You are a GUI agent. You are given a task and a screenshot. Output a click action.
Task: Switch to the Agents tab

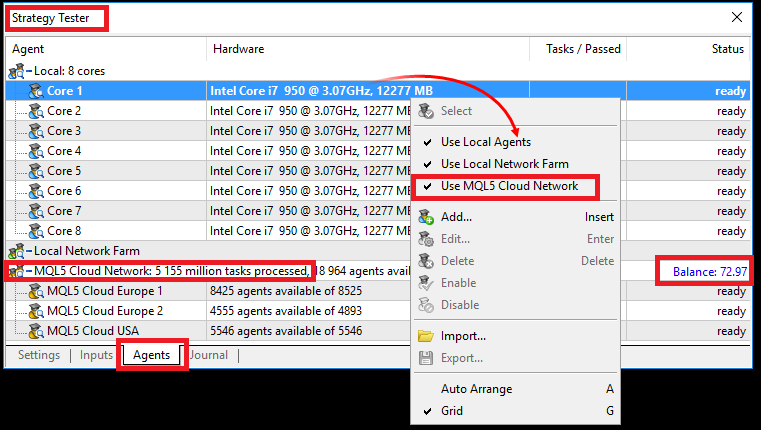(151, 355)
